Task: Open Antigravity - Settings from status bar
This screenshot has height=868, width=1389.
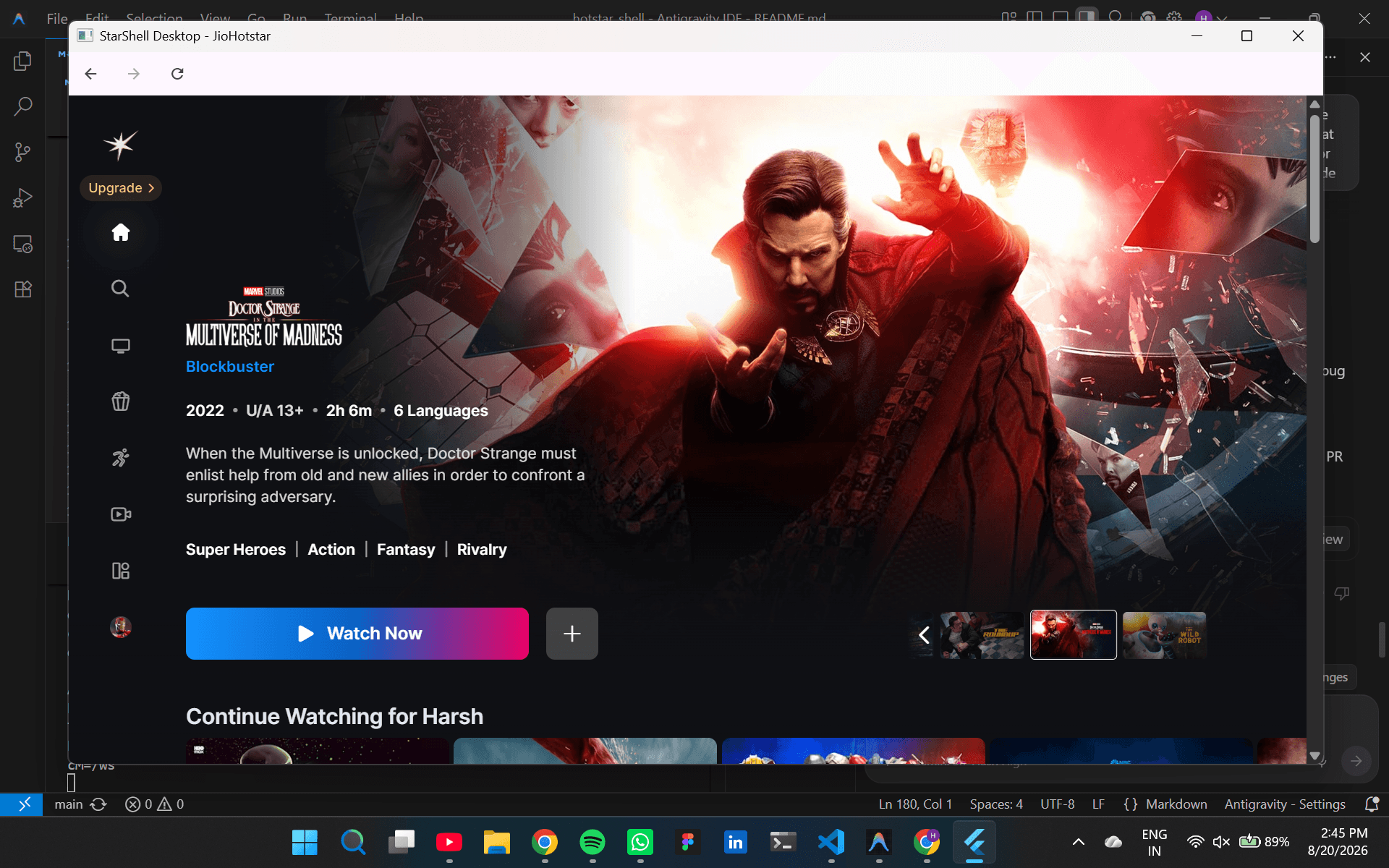Action: coord(1285,804)
